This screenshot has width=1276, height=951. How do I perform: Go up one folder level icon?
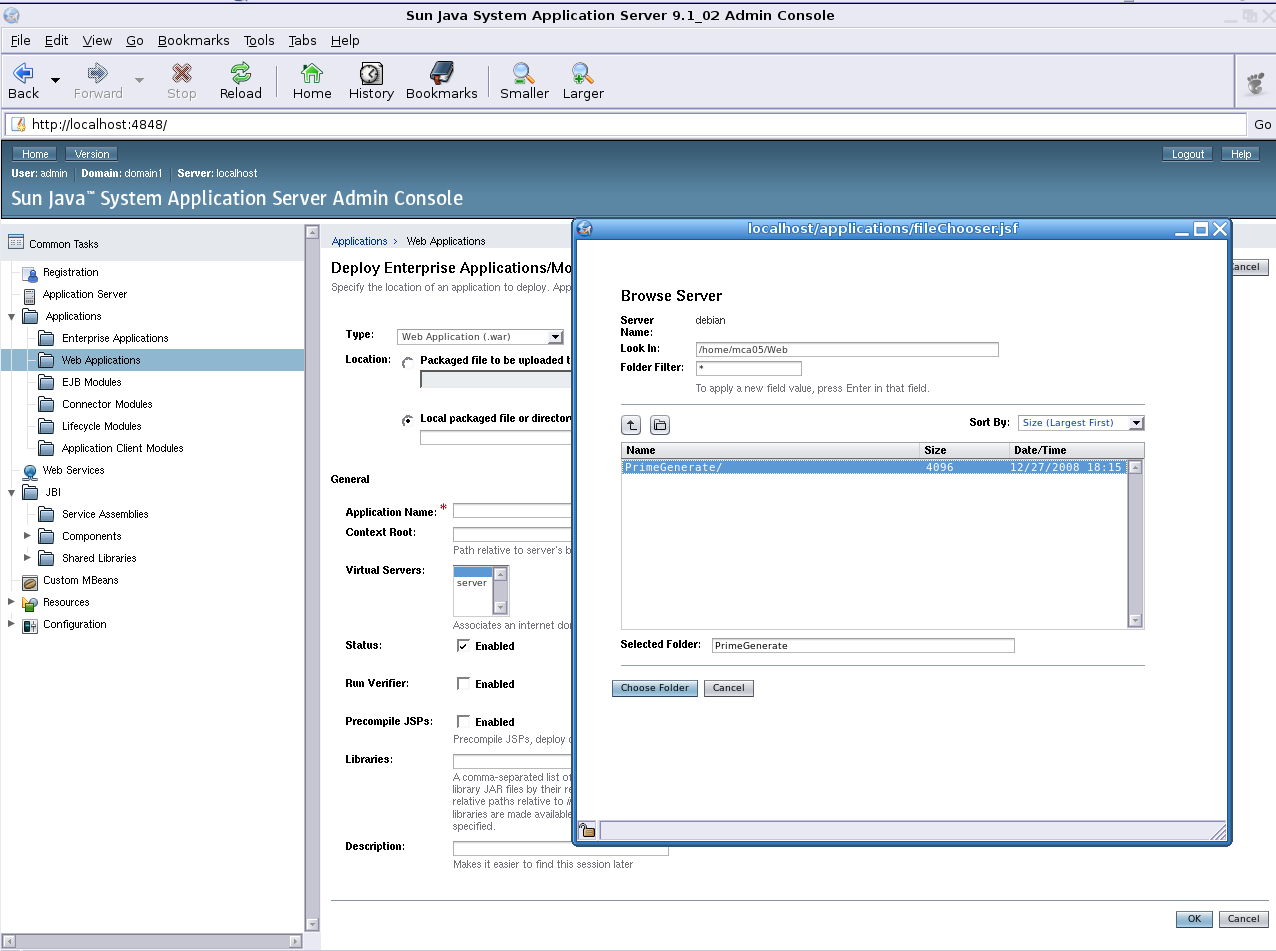point(631,425)
